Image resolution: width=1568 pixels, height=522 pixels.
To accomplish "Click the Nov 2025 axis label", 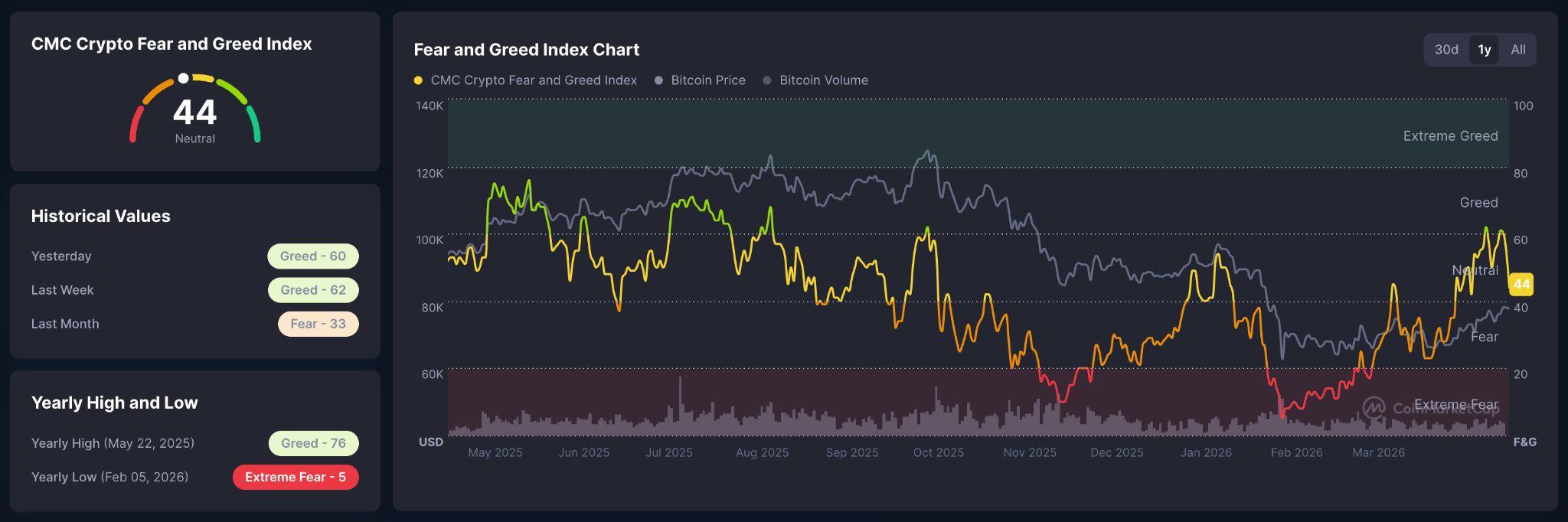I will [x=1030, y=452].
